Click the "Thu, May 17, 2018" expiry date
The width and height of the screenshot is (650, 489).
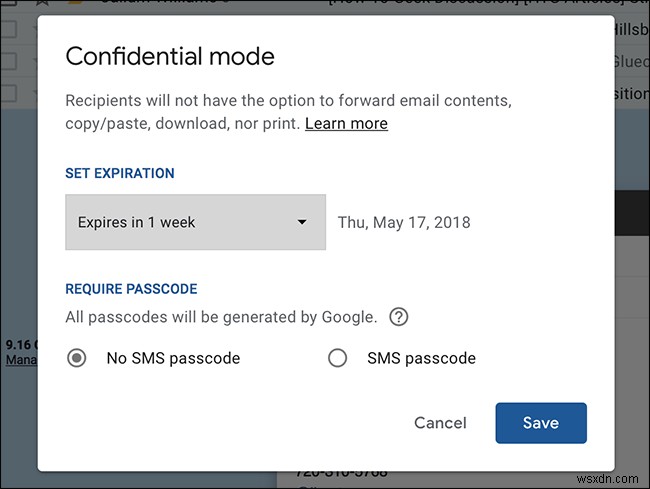click(404, 222)
